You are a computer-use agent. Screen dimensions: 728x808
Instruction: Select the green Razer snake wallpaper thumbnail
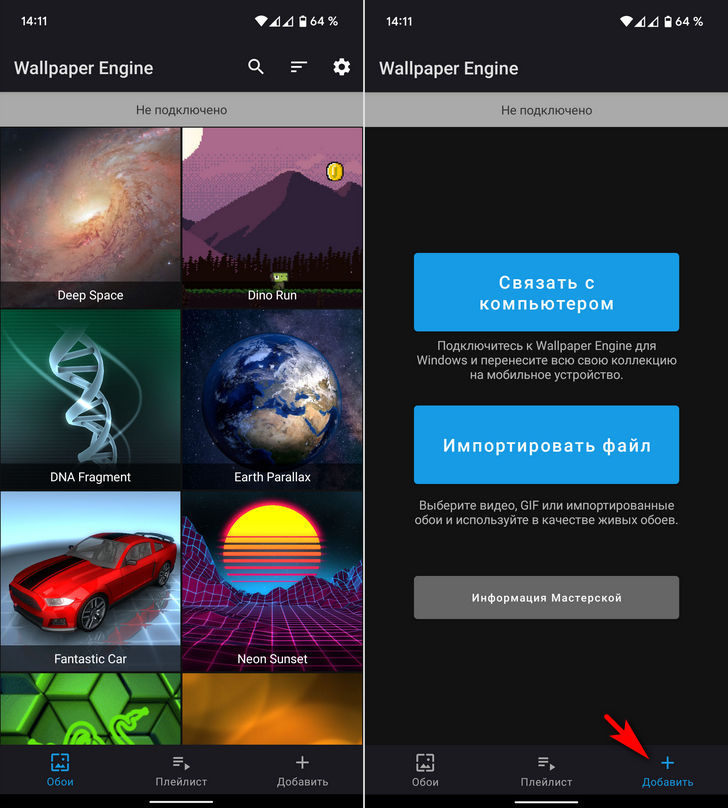tap(90, 709)
